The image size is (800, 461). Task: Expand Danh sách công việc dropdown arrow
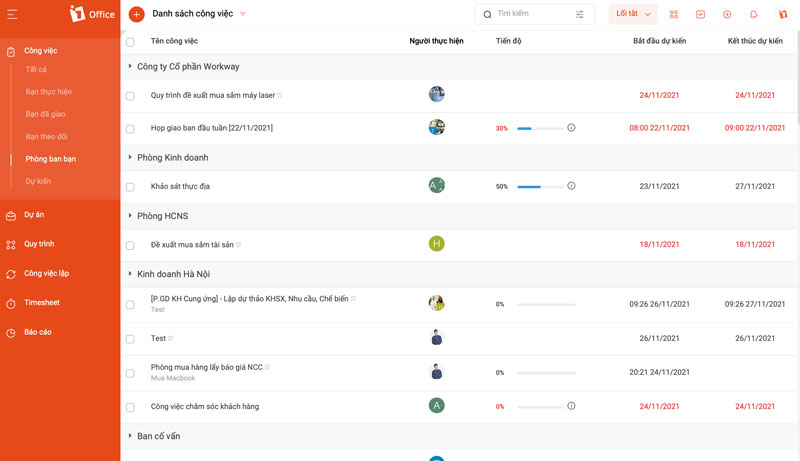(243, 14)
